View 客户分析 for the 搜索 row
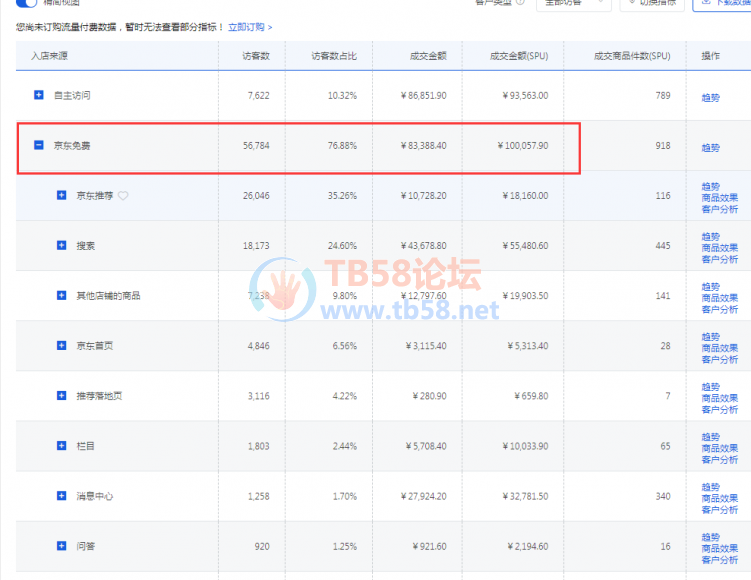751x580 pixels. click(719, 260)
